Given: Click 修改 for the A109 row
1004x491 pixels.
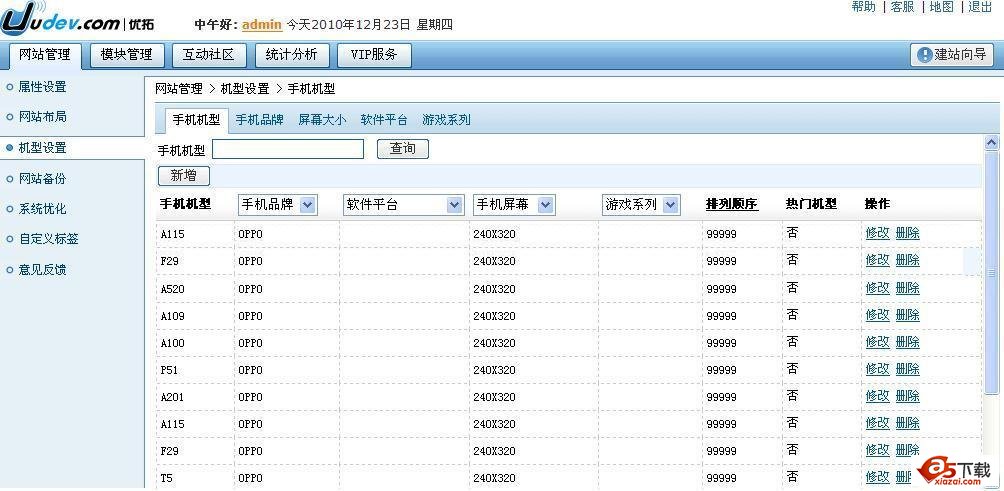Looking at the screenshot, I should [x=877, y=315].
